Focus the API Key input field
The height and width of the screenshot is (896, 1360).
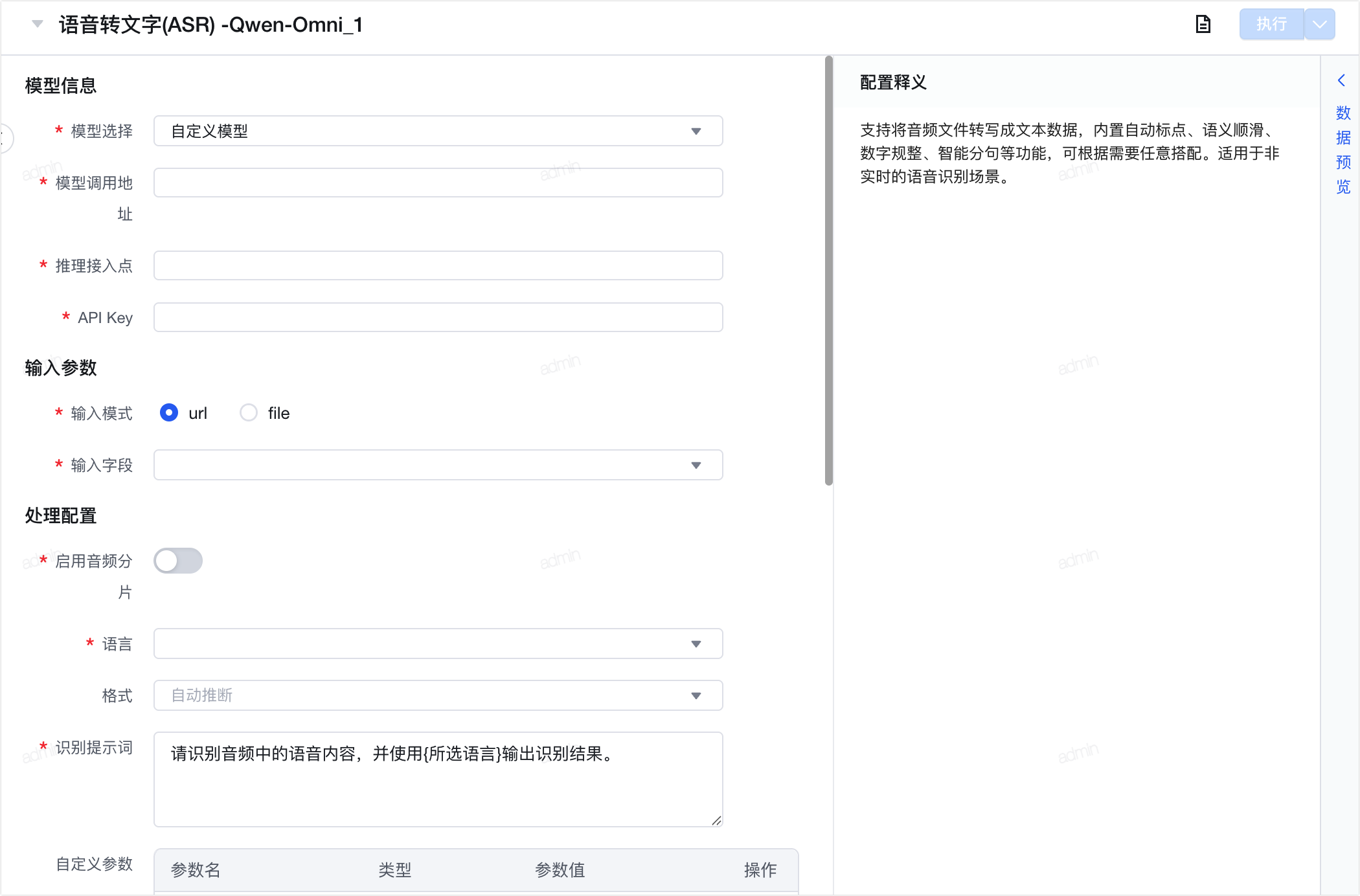pos(438,317)
